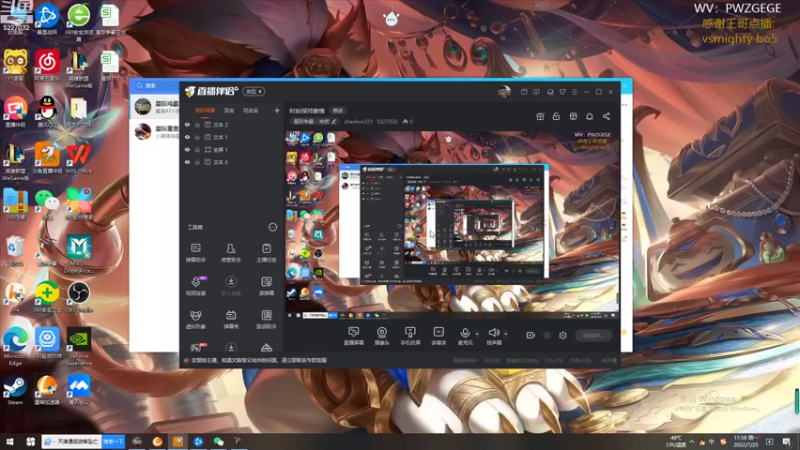This screenshot has height=450, width=800.
Task: Toggle preview eye icon in bottom bar
Action: point(546,336)
